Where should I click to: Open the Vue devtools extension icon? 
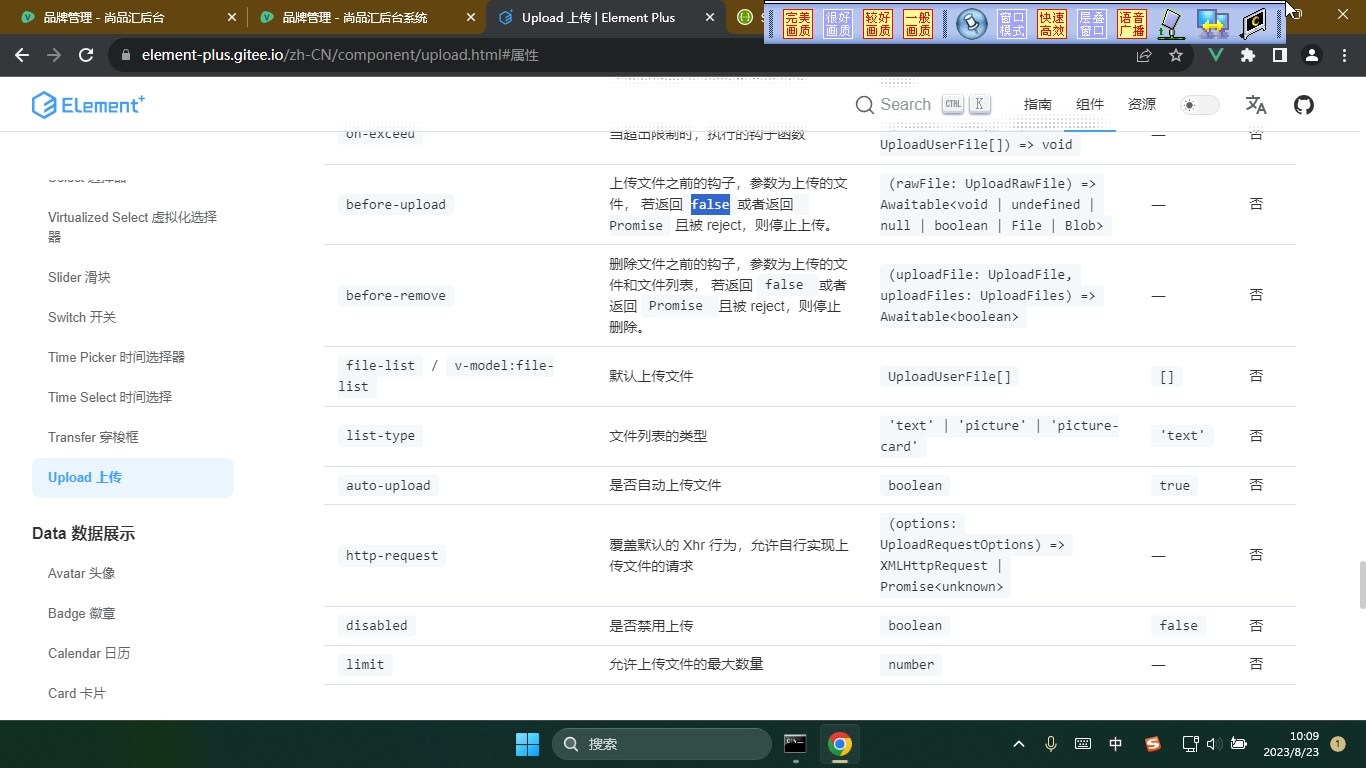point(1216,55)
